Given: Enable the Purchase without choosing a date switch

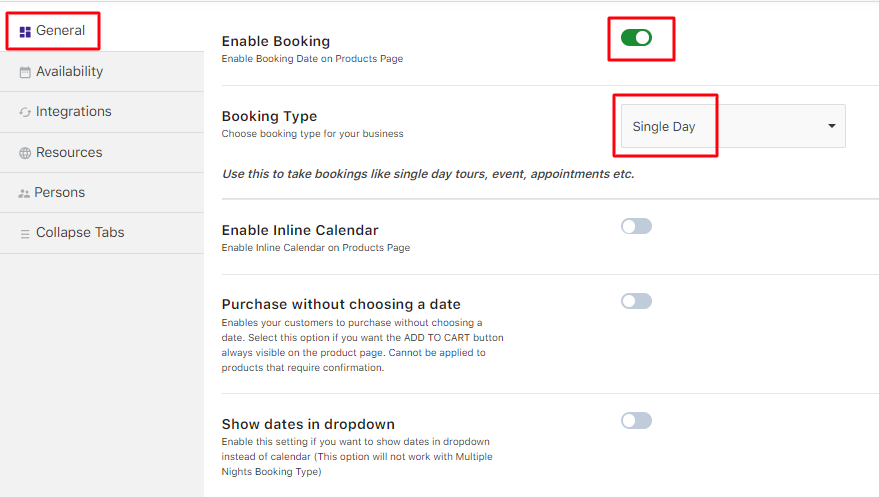Looking at the screenshot, I should tap(636, 301).
